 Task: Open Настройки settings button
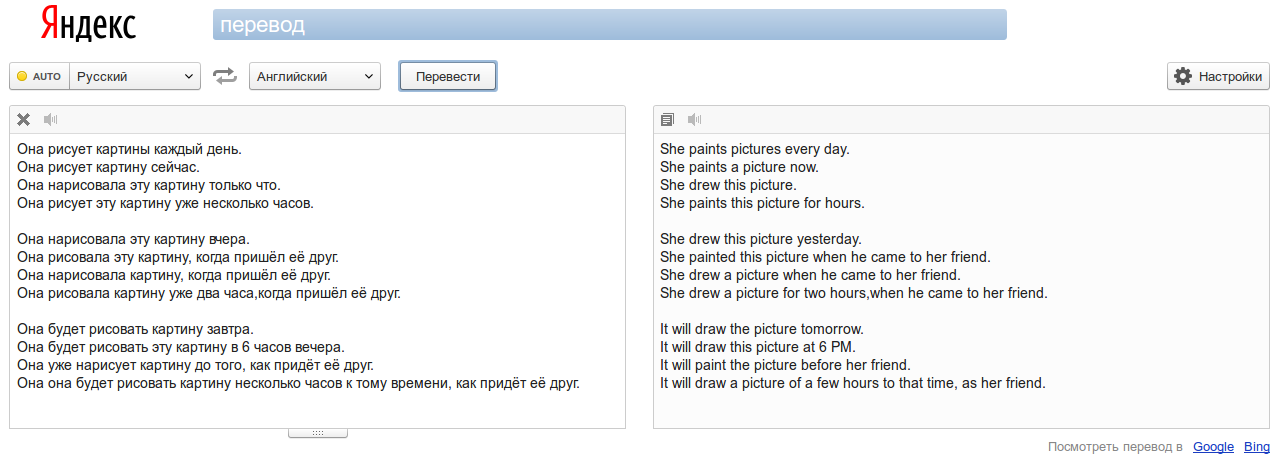(x=1218, y=76)
